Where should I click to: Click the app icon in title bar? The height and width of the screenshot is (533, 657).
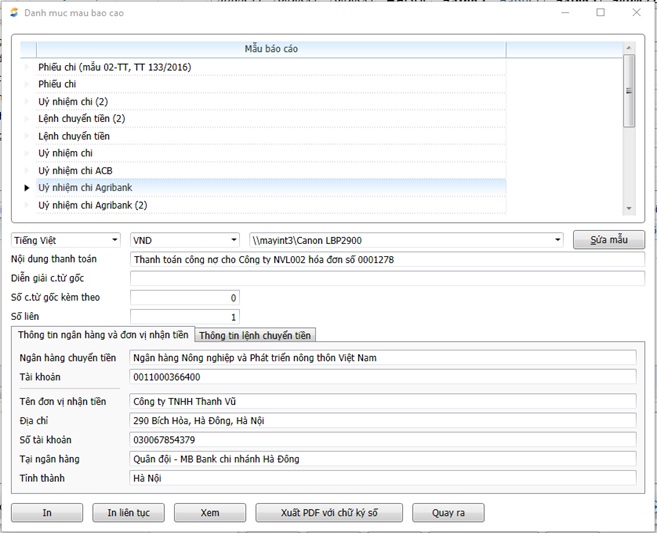pyautogui.click(x=13, y=13)
